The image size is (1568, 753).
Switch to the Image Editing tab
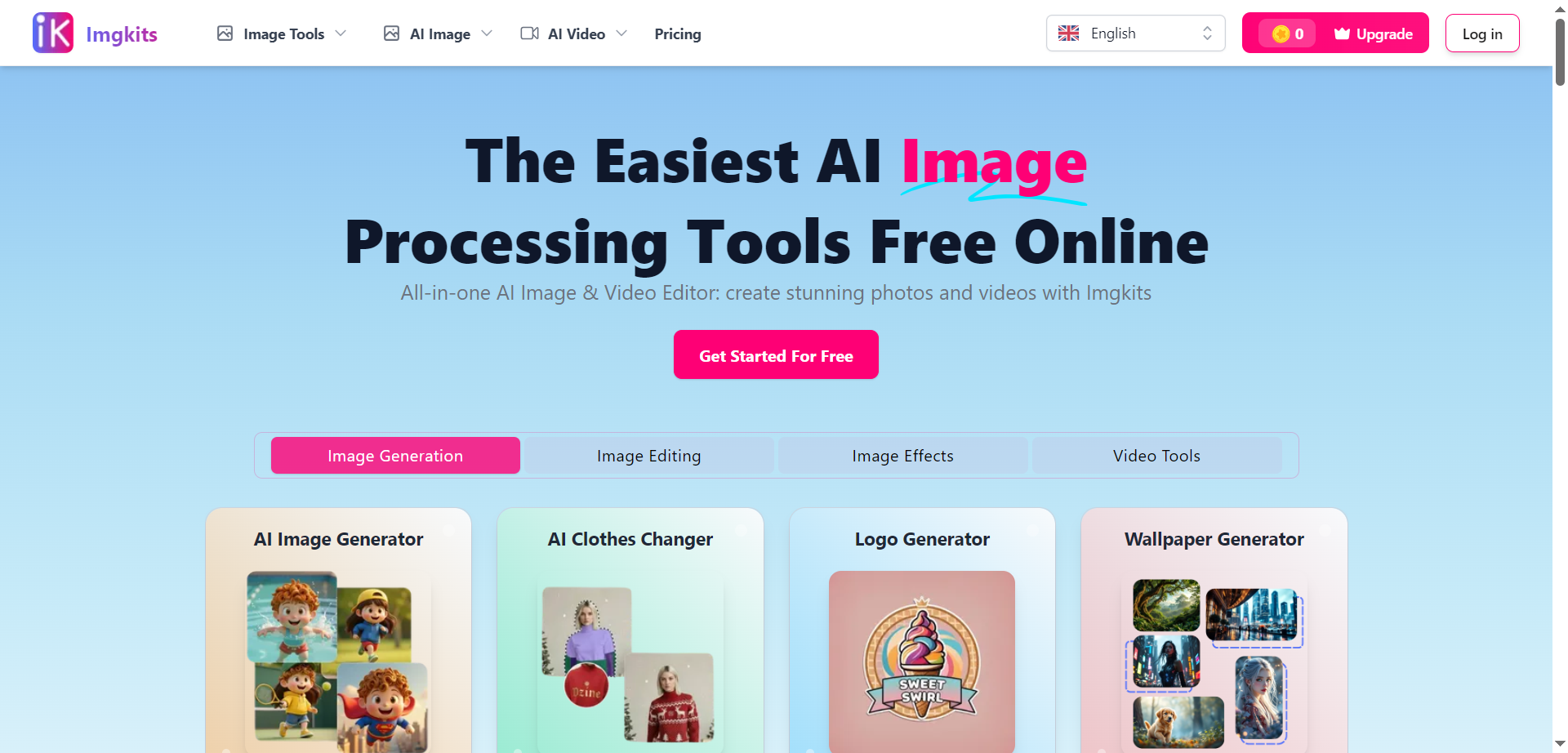648,456
